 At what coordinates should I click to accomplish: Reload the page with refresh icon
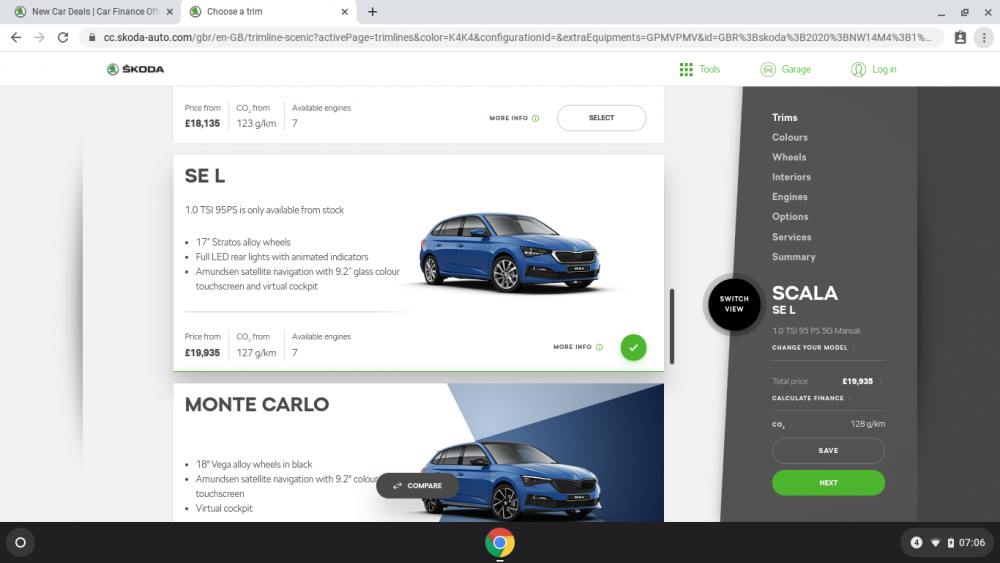point(62,38)
